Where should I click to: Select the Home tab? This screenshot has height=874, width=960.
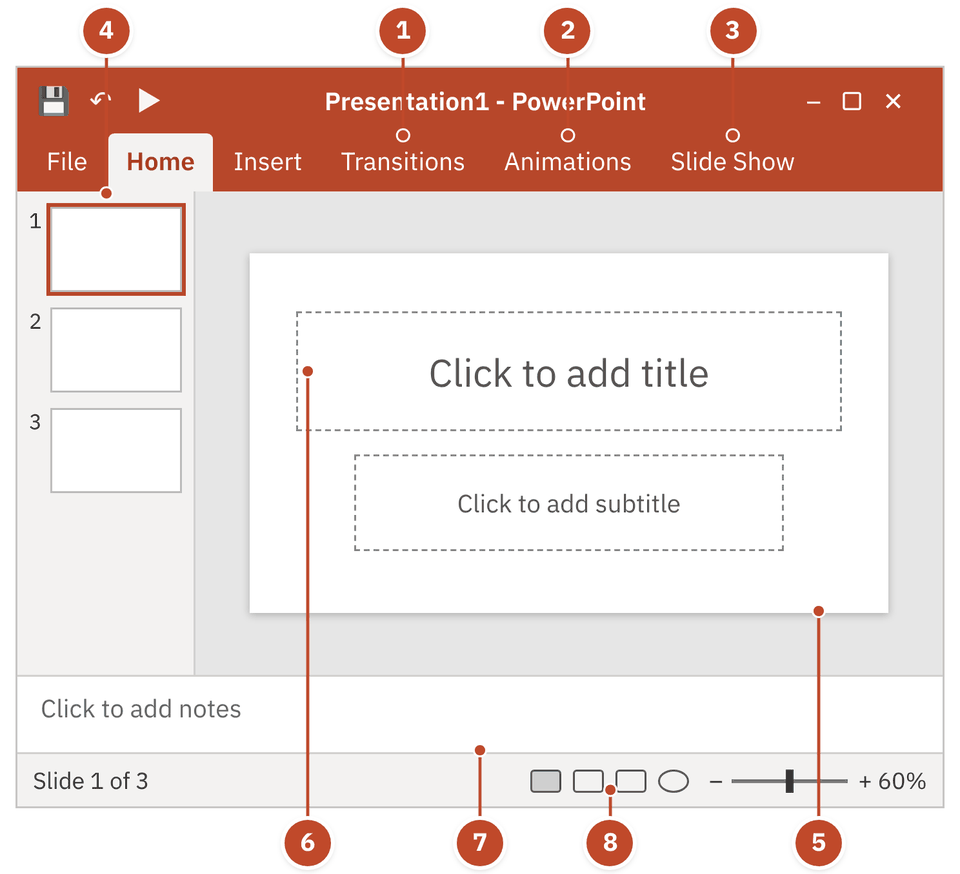pyautogui.click(x=160, y=162)
